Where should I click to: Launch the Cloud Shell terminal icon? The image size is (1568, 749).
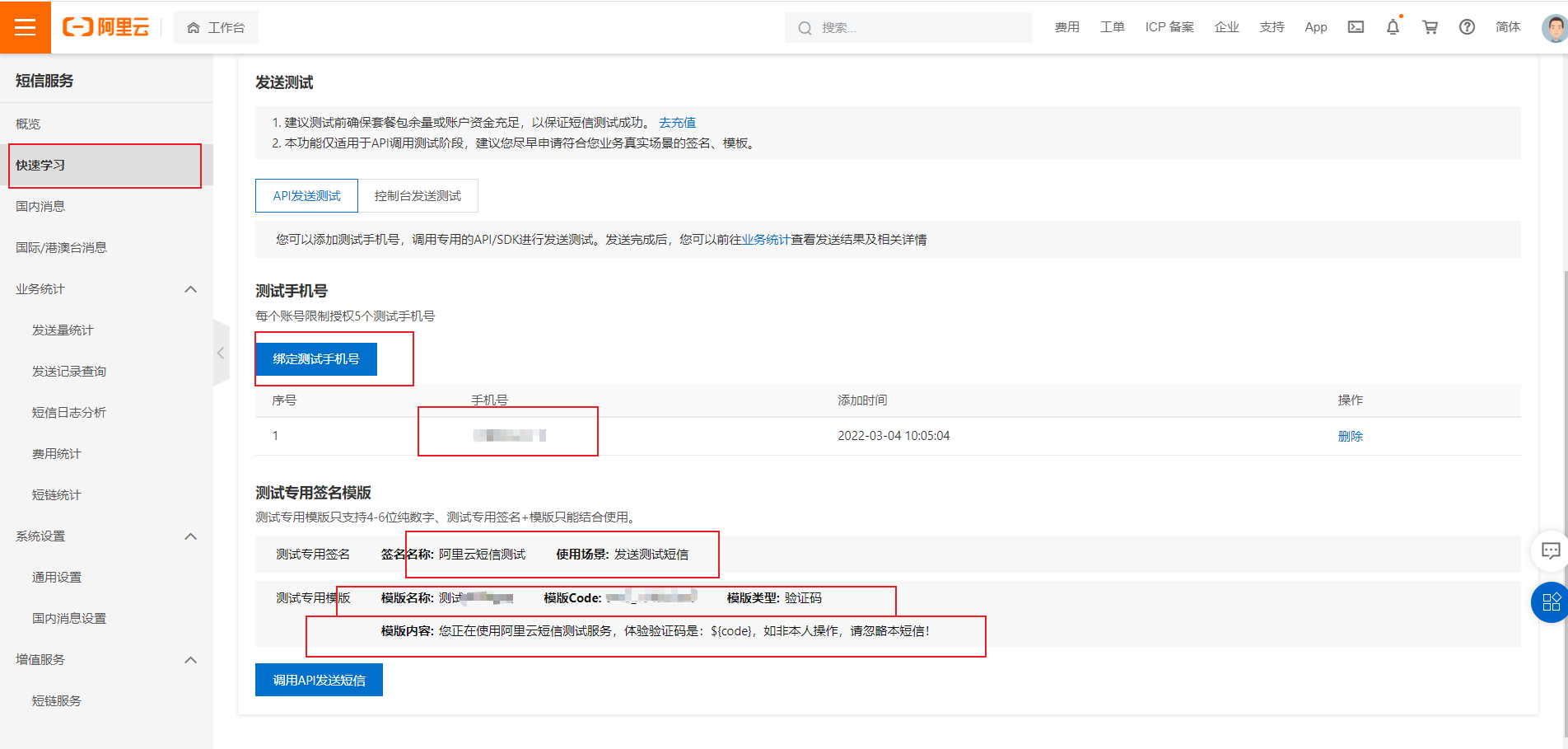coord(1356,27)
